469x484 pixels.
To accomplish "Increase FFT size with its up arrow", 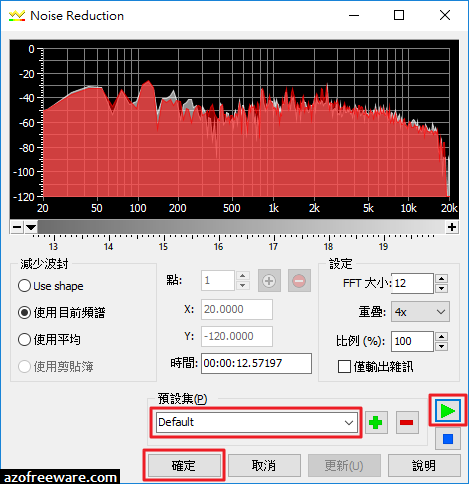I will coord(442,279).
